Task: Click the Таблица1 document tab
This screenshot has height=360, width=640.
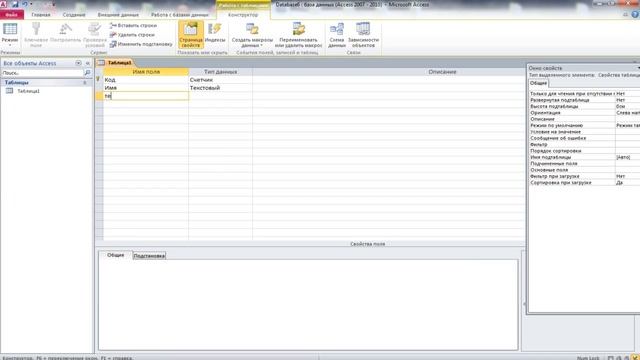Action: [116, 62]
